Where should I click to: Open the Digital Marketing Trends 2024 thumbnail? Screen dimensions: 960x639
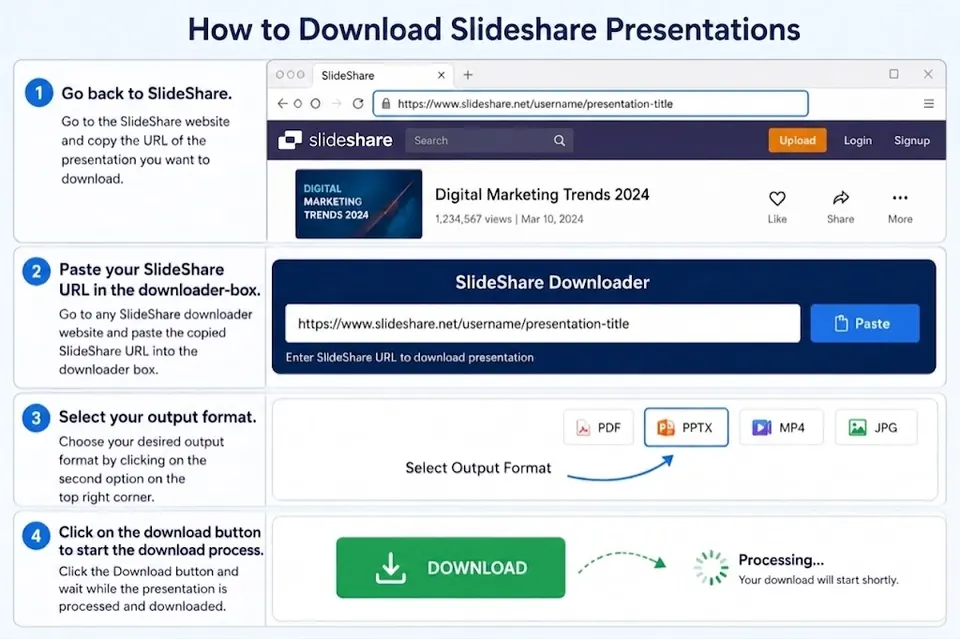point(359,204)
